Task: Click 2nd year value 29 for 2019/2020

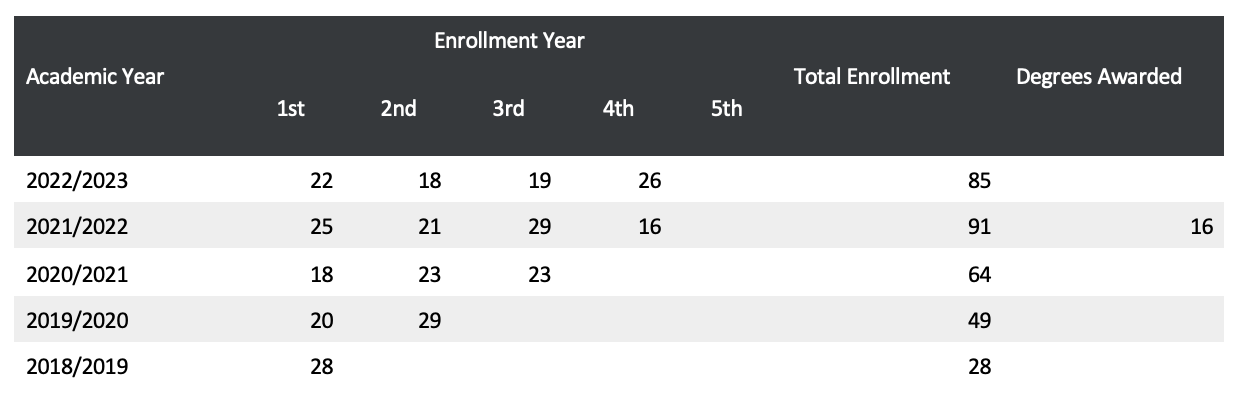Action: (x=430, y=320)
